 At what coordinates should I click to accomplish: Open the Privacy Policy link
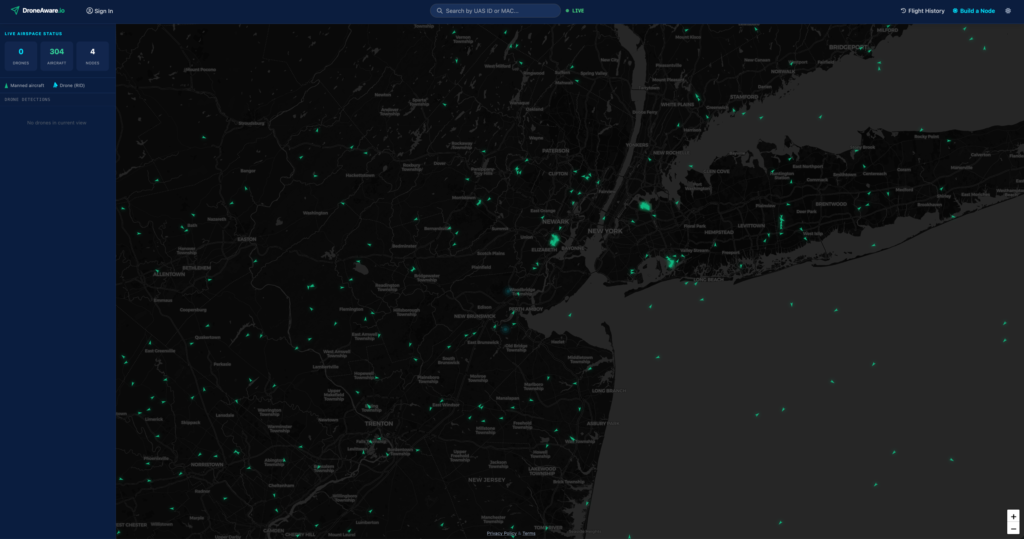point(502,534)
